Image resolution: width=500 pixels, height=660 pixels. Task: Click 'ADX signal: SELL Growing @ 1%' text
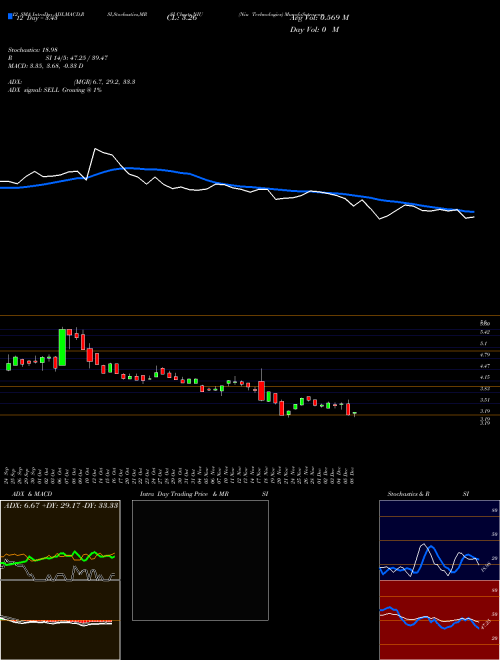pos(55,90)
